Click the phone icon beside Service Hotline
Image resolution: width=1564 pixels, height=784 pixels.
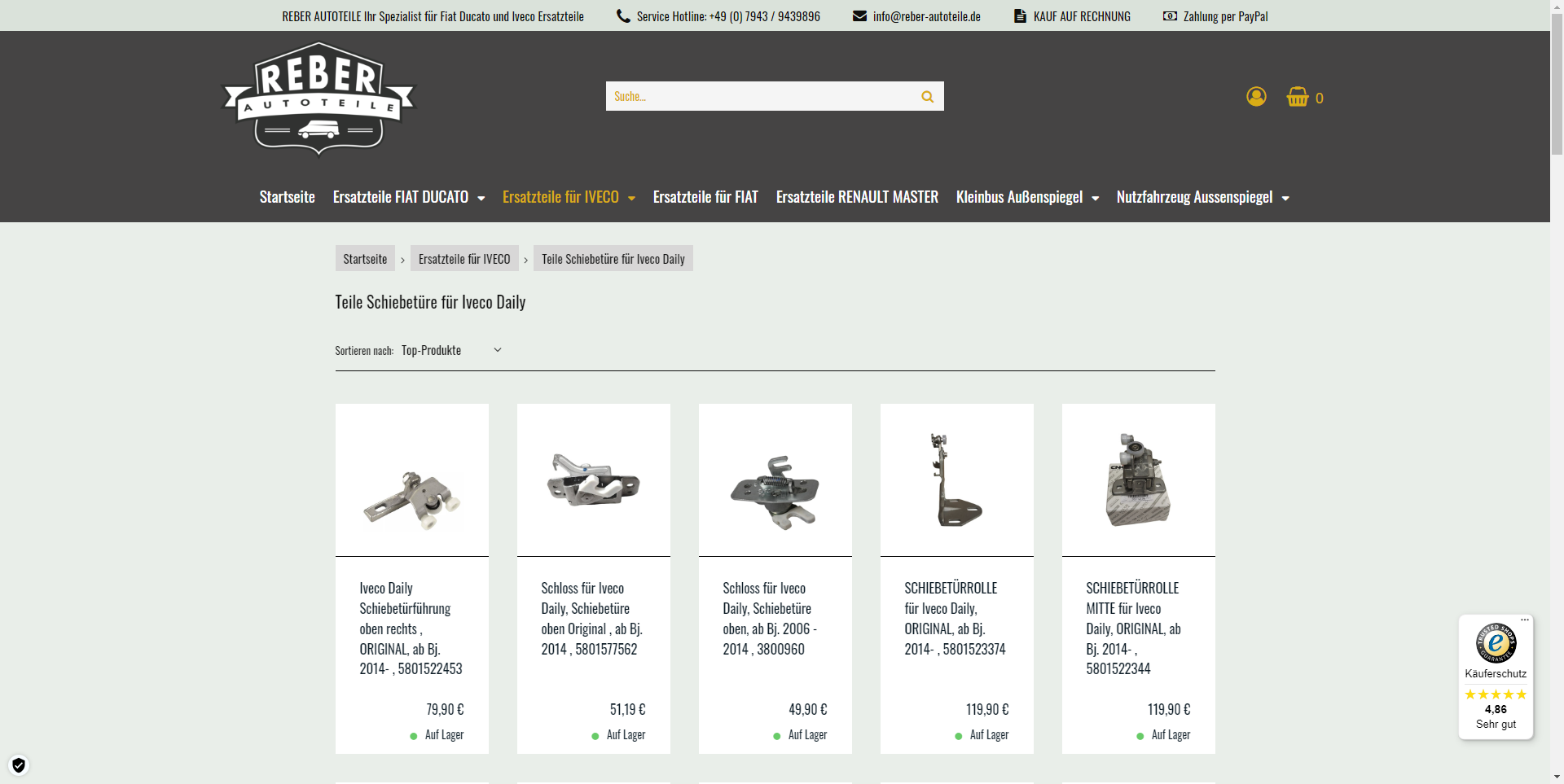(623, 15)
